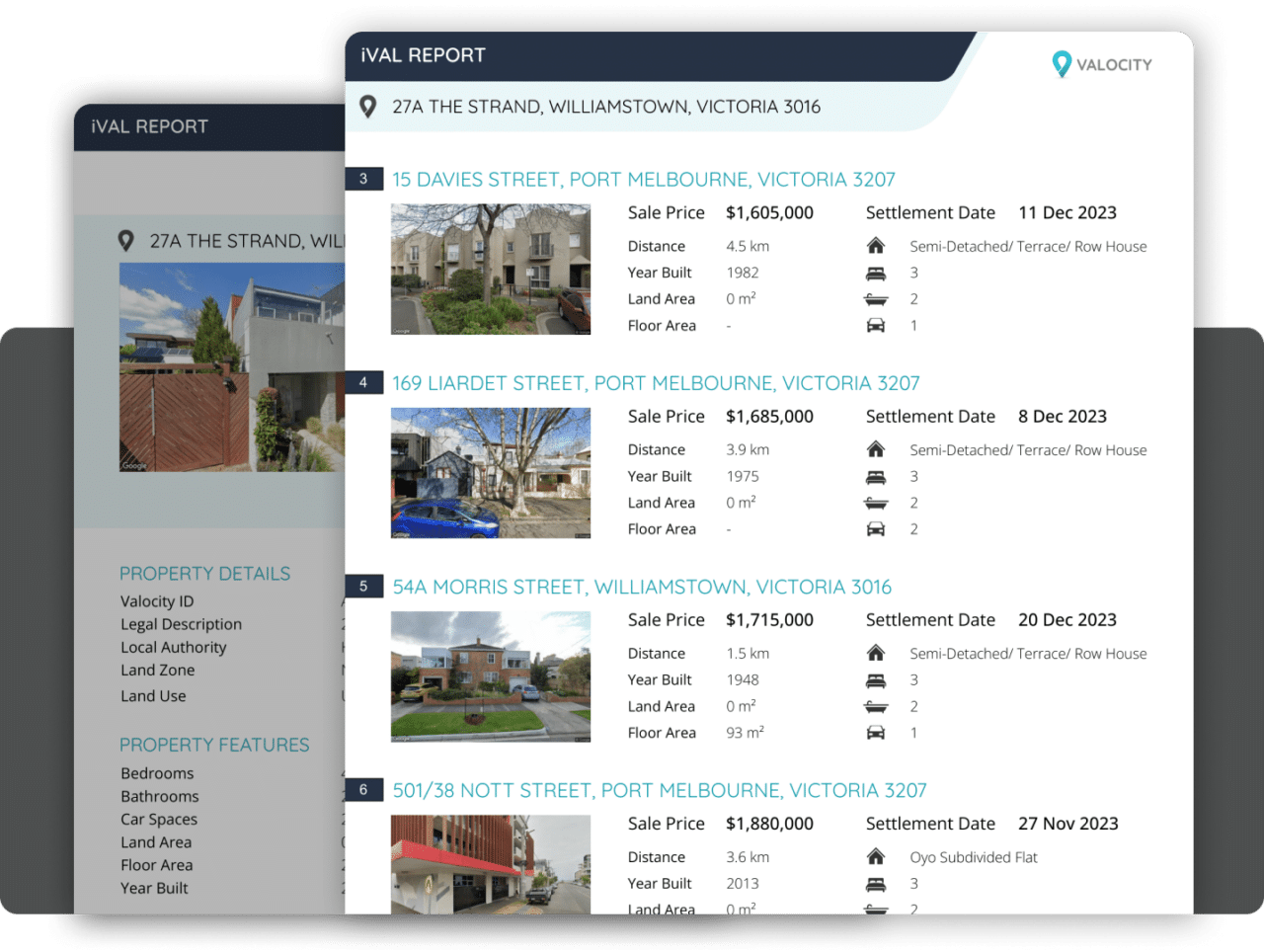Click the 27A The Strand main property photo

click(232, 367)
